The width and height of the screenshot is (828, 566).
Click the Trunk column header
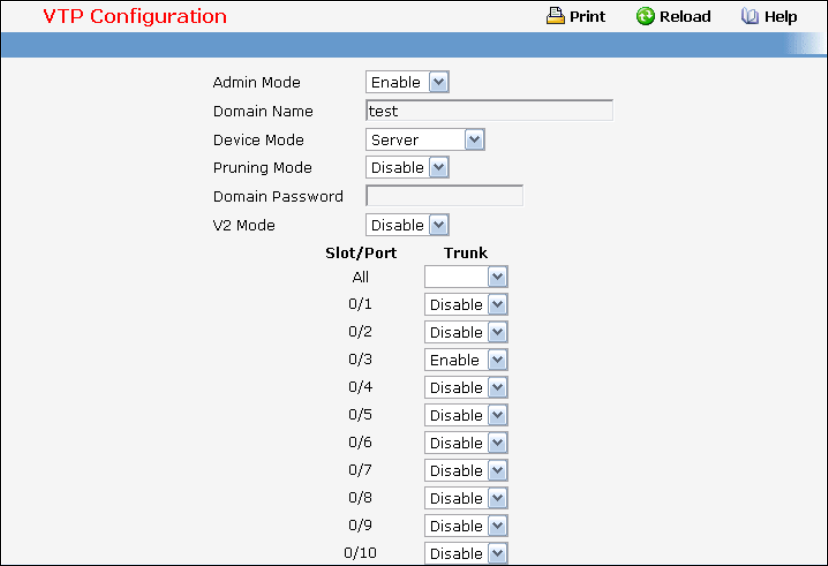point(465,253)
